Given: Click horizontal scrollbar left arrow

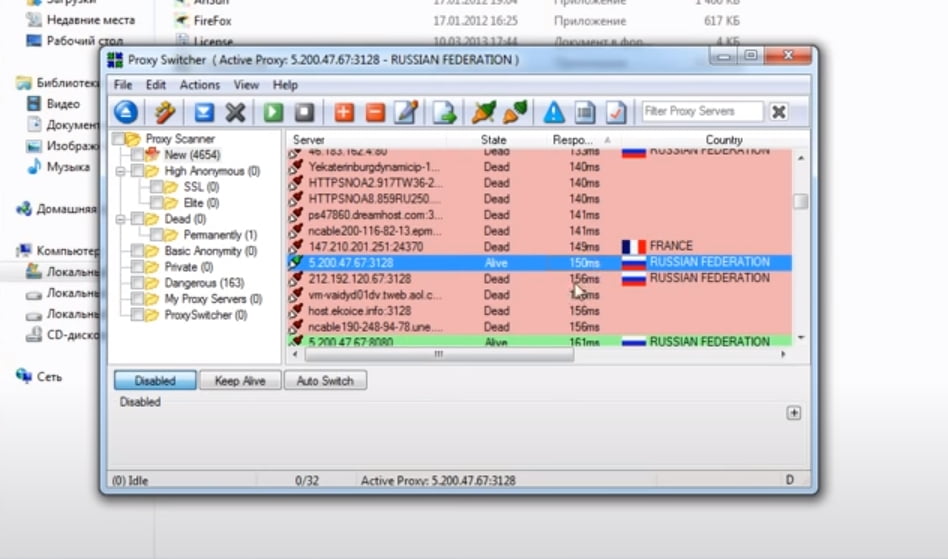Looking at the screenshot, I should click(294, 354).
